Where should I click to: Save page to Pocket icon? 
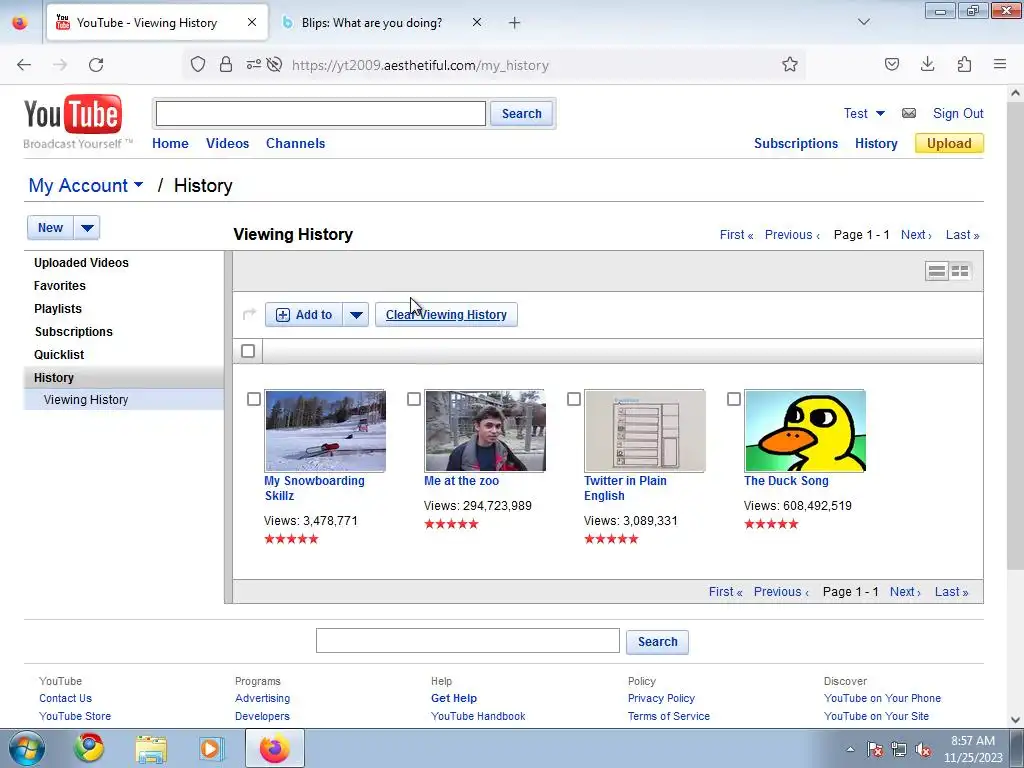point(891,64)
